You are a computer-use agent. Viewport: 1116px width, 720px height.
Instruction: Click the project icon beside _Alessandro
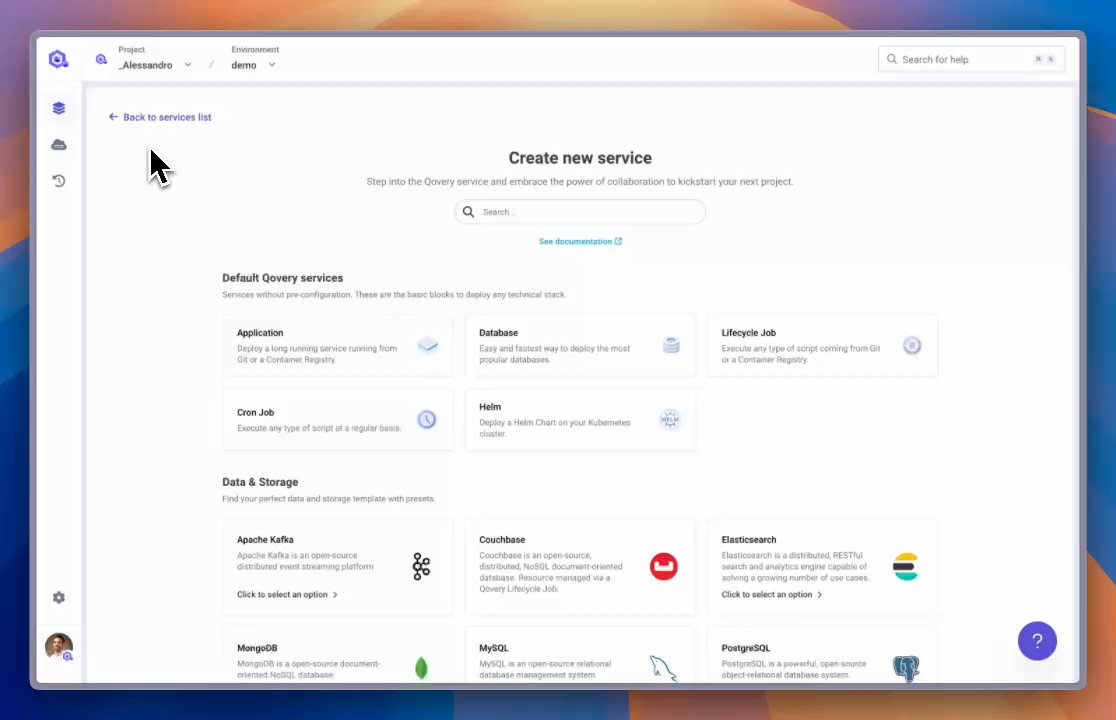pyautogui.click(x=101, y=59)
